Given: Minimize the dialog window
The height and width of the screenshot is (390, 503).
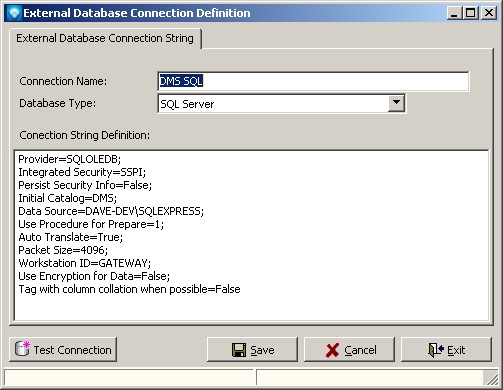Looking at the screenshot, I should (454, 13).
